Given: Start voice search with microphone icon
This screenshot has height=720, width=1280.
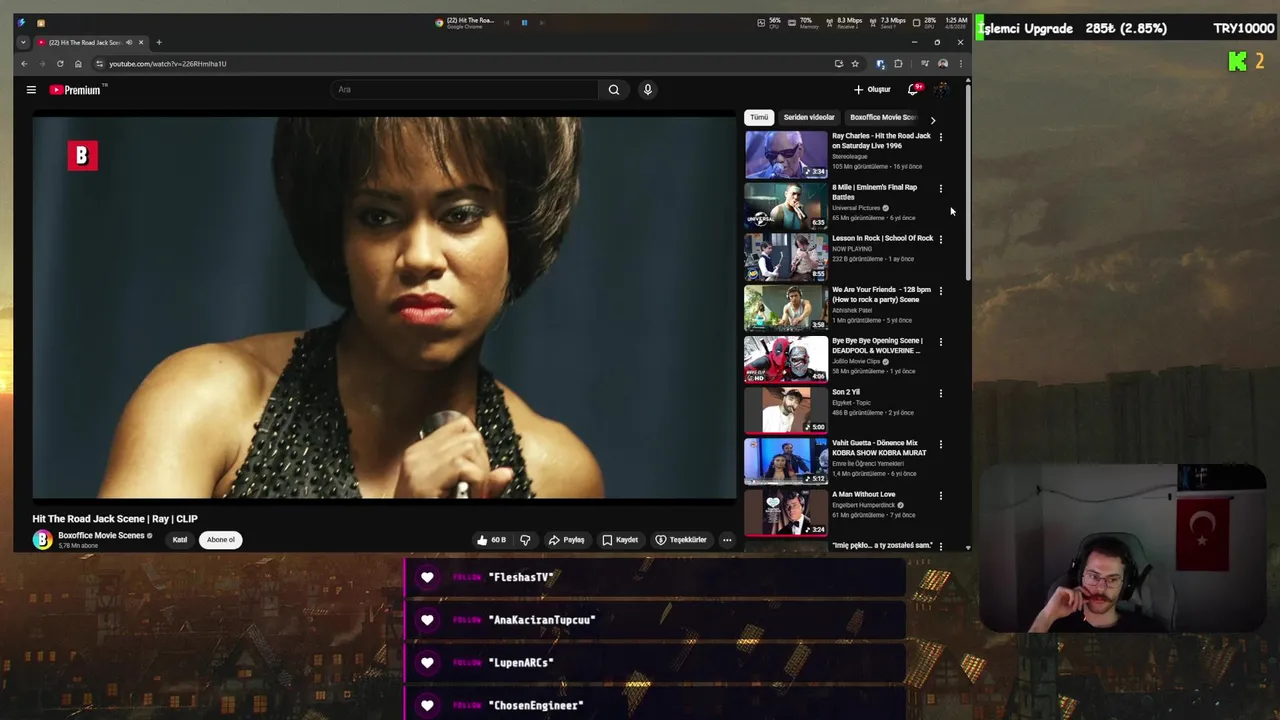Looking at the screenshot, I should (x=648, y=90).
